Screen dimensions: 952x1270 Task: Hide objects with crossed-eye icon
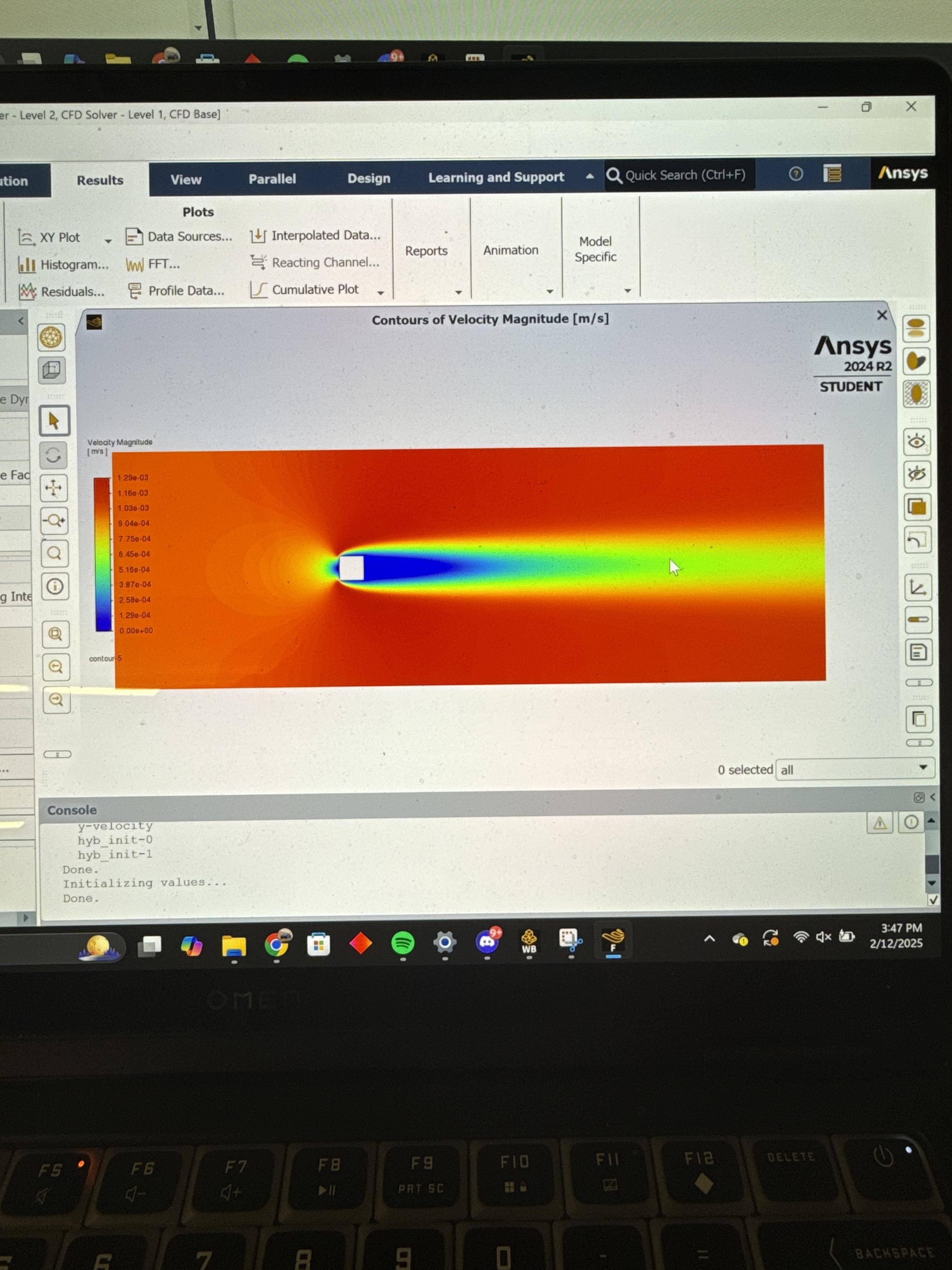tap(916, 474)
